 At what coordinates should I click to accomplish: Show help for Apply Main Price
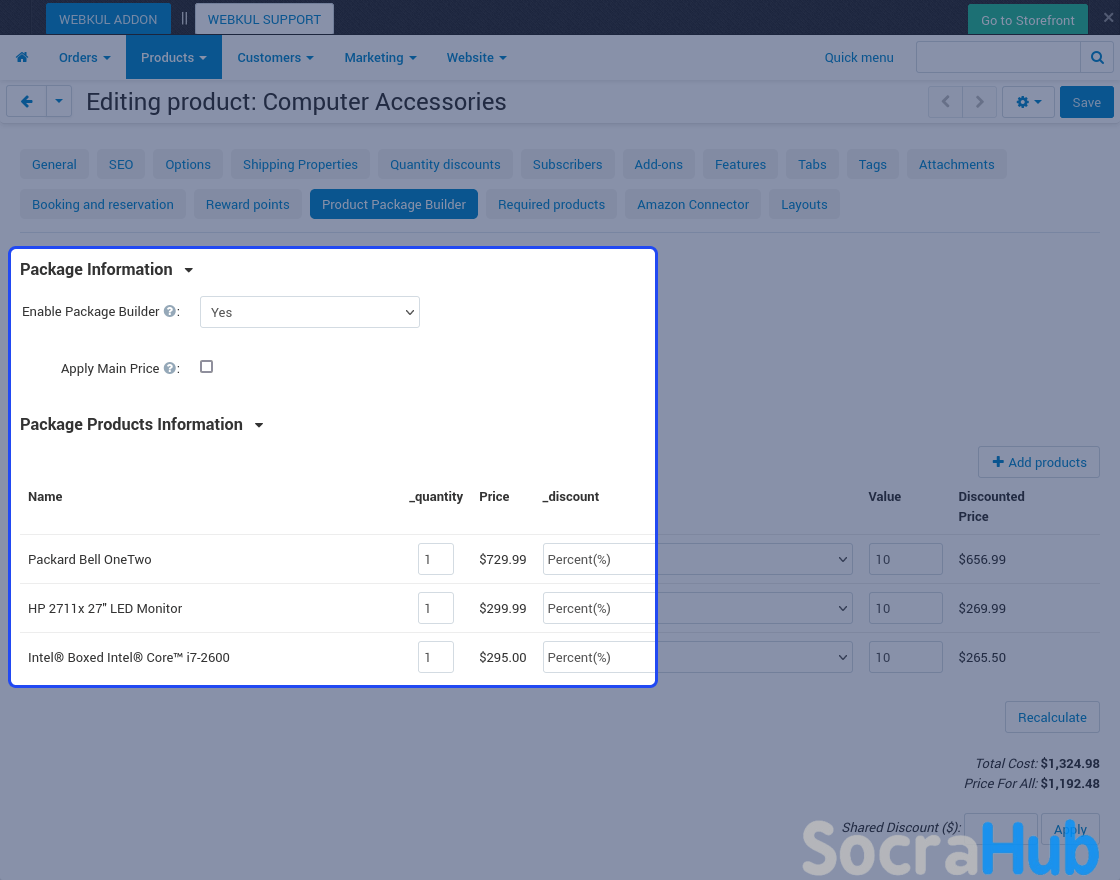coord(170,369)
